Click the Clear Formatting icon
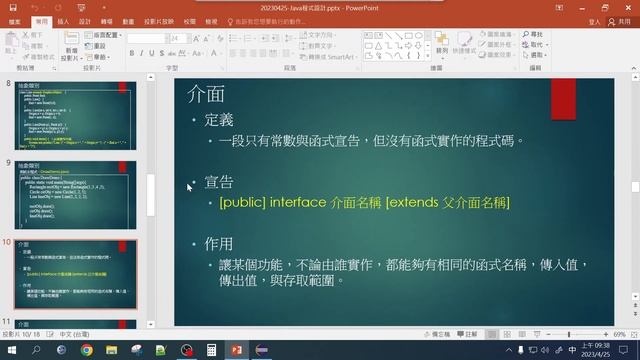 coord(220,39)
